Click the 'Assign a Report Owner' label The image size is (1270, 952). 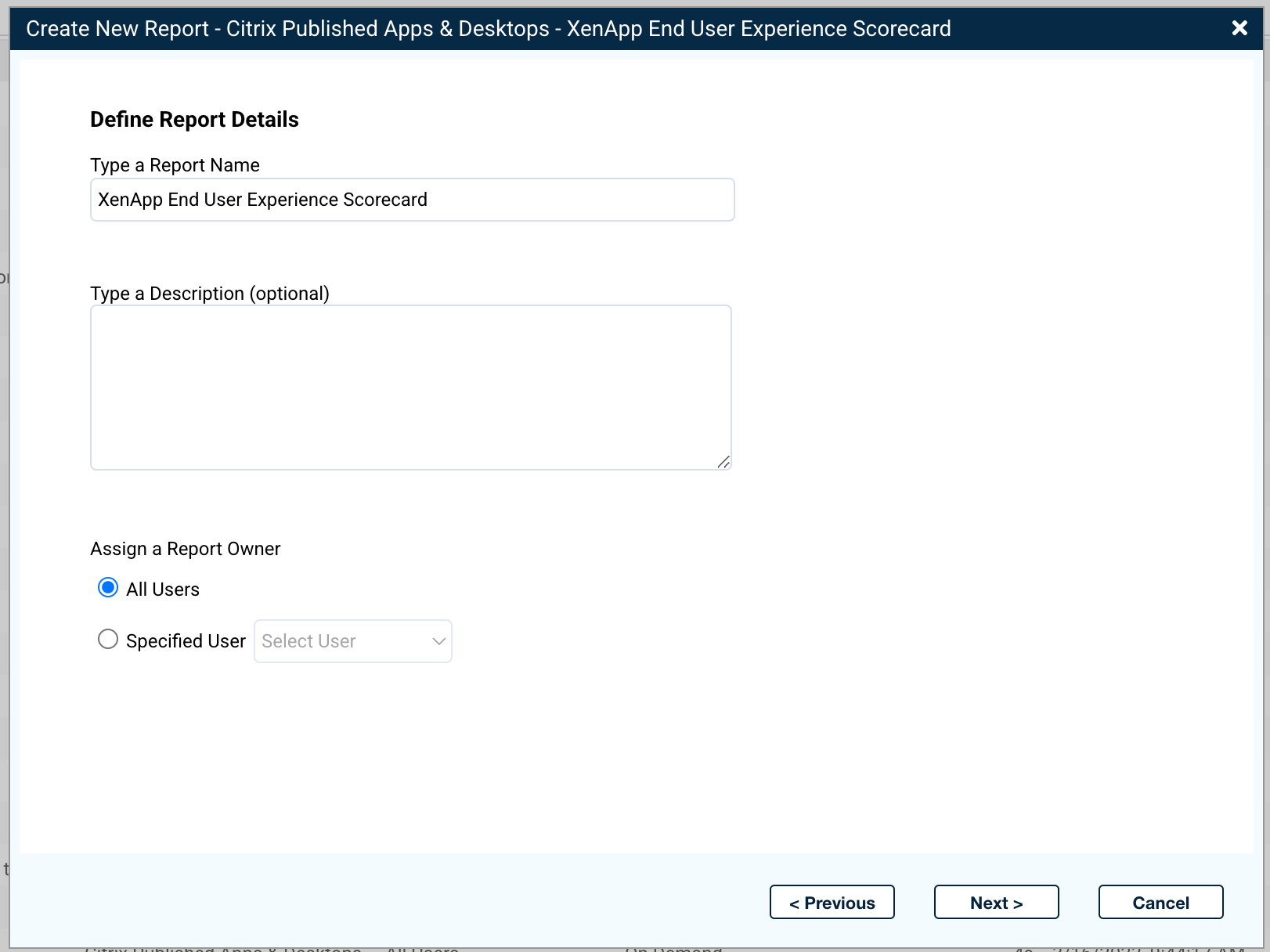click(x=185, y=549)
